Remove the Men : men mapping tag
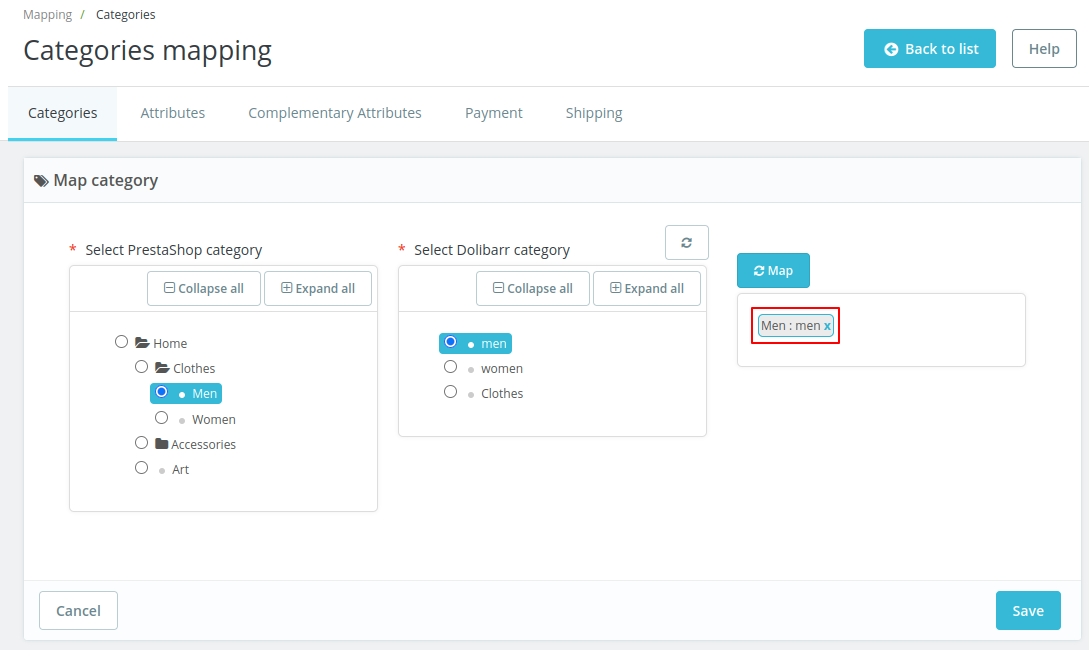 (x=827, y=326)
